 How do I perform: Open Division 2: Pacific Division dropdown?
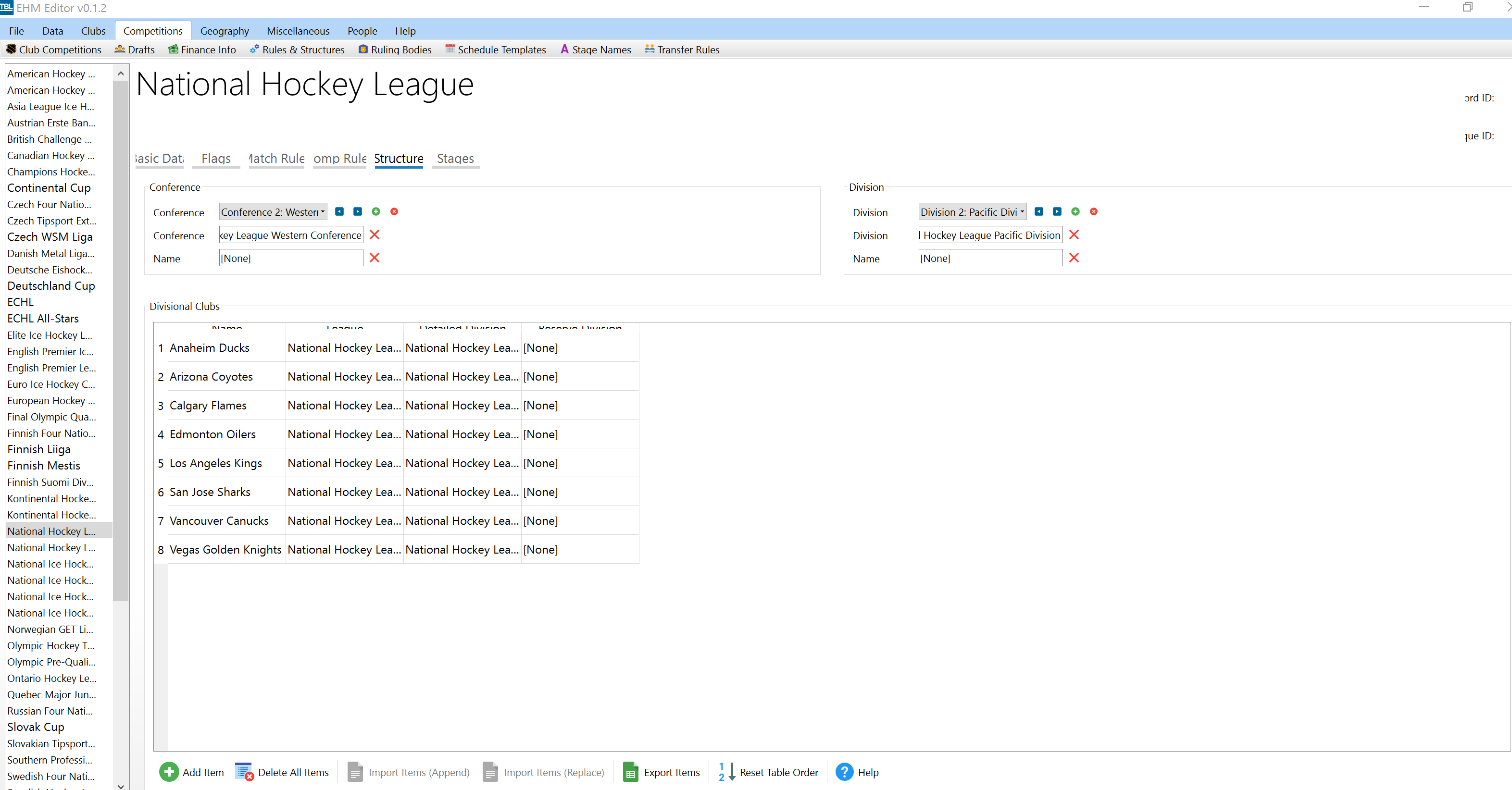coord(973,212)
